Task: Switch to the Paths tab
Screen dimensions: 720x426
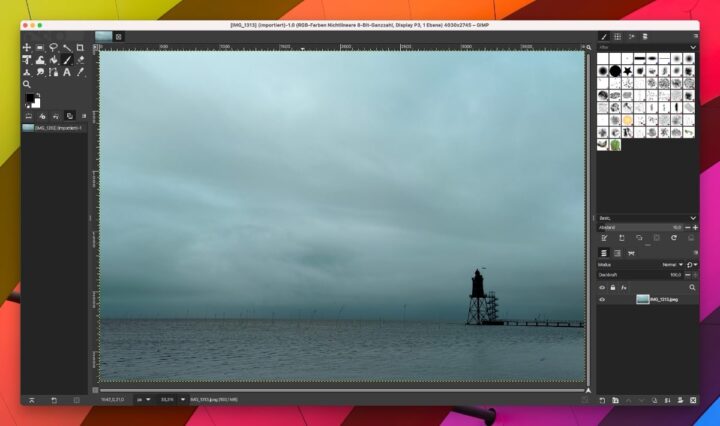Action: coord(631,253)
